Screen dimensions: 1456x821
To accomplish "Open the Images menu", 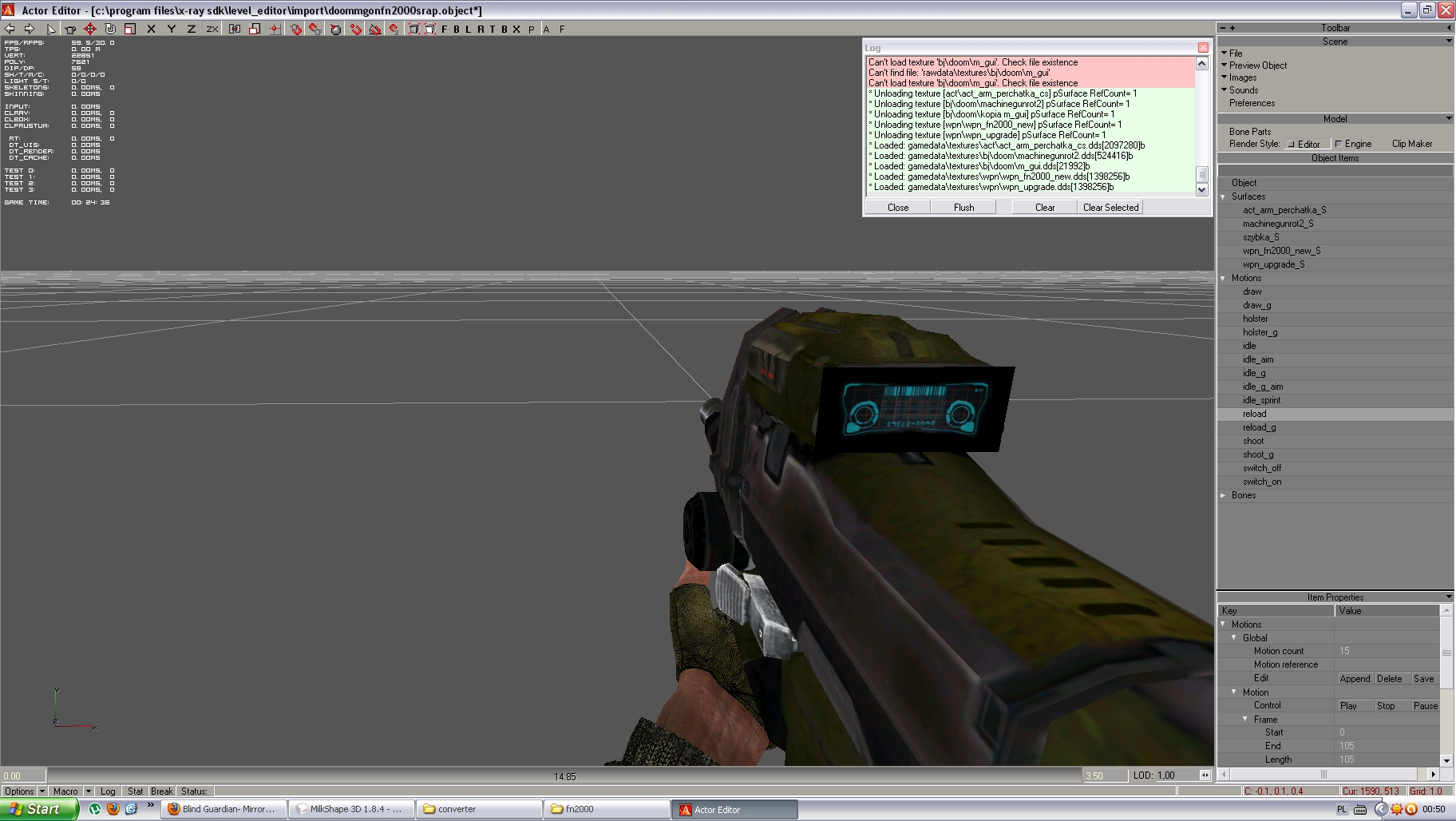I will pyautogui.click(x=1242, y=77).
